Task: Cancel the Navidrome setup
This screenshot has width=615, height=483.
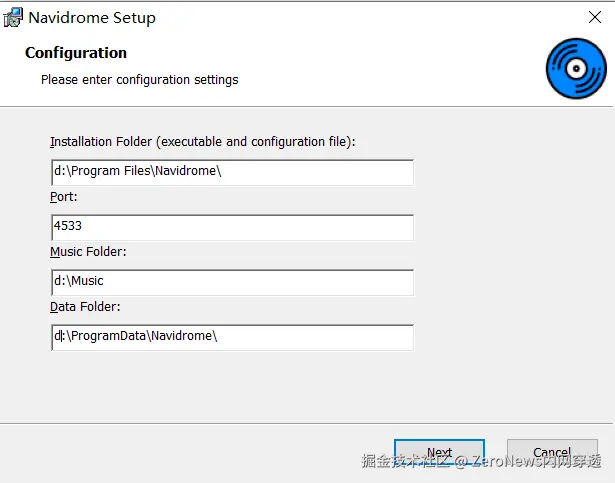Action: coord(552,452)
